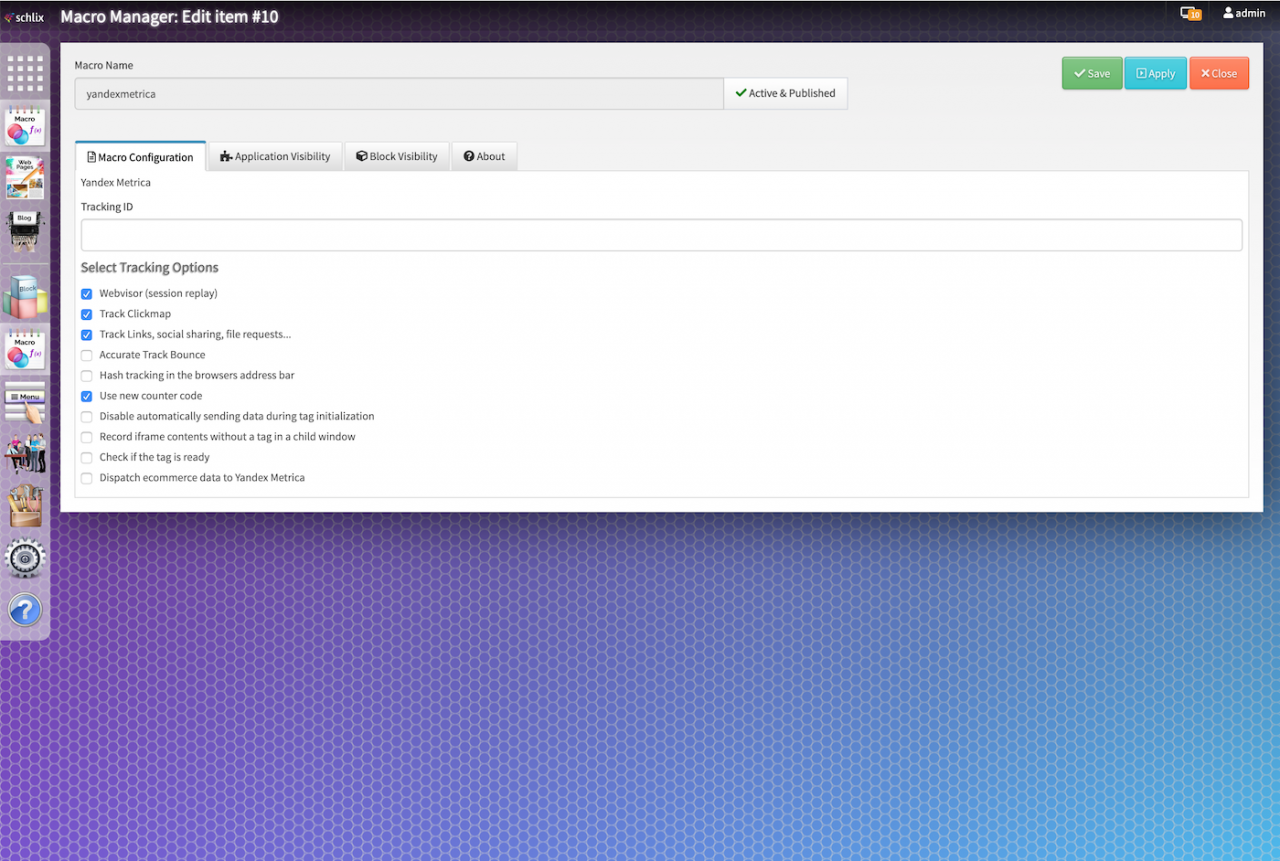This screenshot has height=861, width=1280.
Task: Switch to Macro Configuration tab
Action: pyautogui.click(x=140, y=157)
